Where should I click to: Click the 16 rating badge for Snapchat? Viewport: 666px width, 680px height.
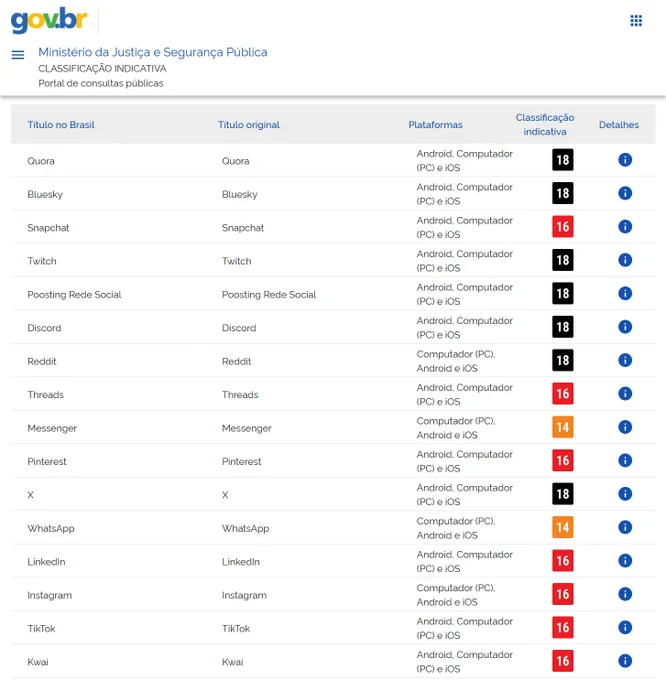point(563,227)
